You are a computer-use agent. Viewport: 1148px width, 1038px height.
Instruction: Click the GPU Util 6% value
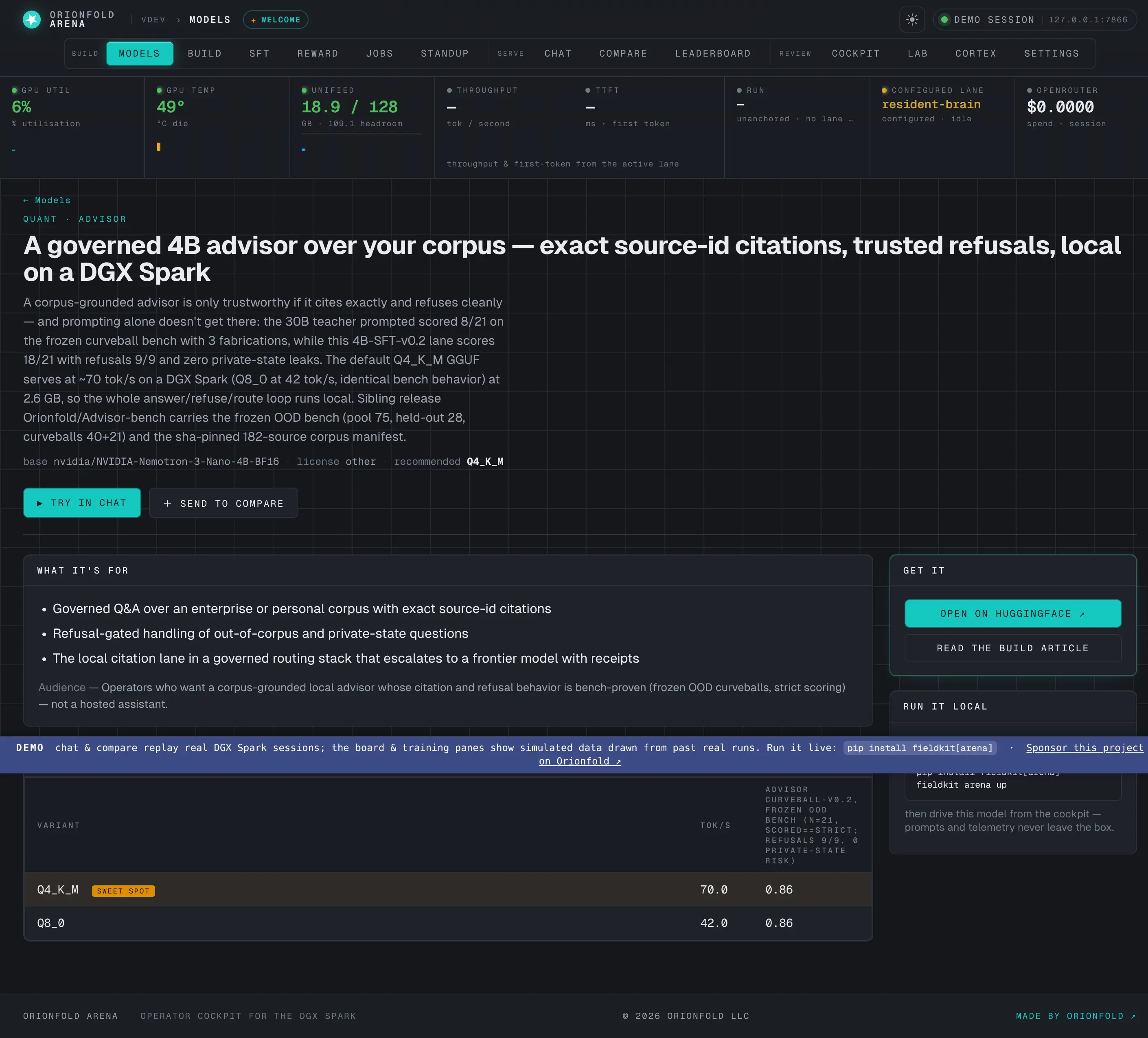pyautogui.click(x=22, y=107)
